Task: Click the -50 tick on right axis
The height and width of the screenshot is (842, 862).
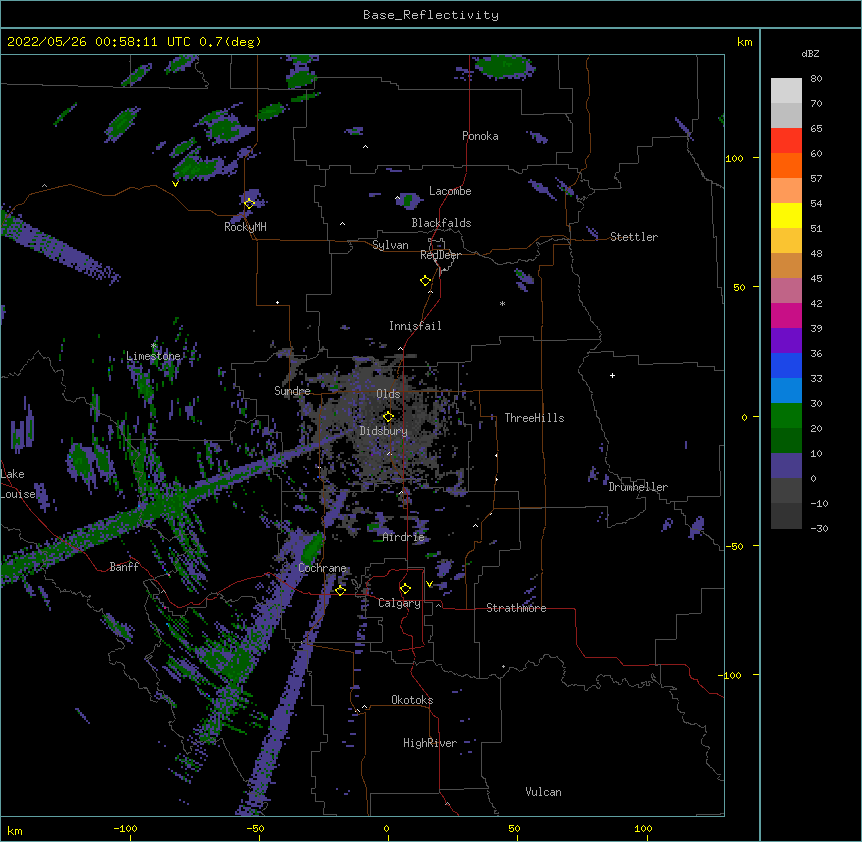Action: [734, 546]
